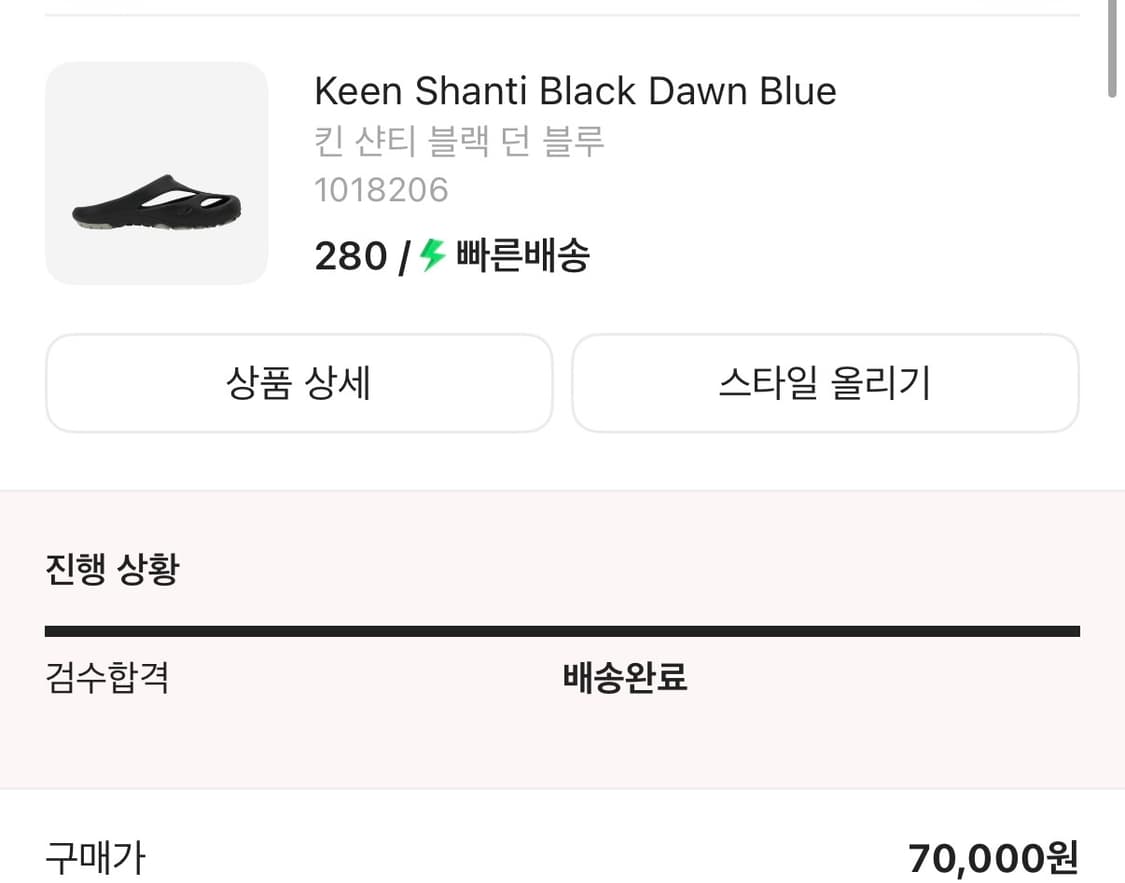The width and height of the screenshot is (1125, 883).
Task: Open the 상품 상세 (product detail) button
Action: click(x=299, y=383)
